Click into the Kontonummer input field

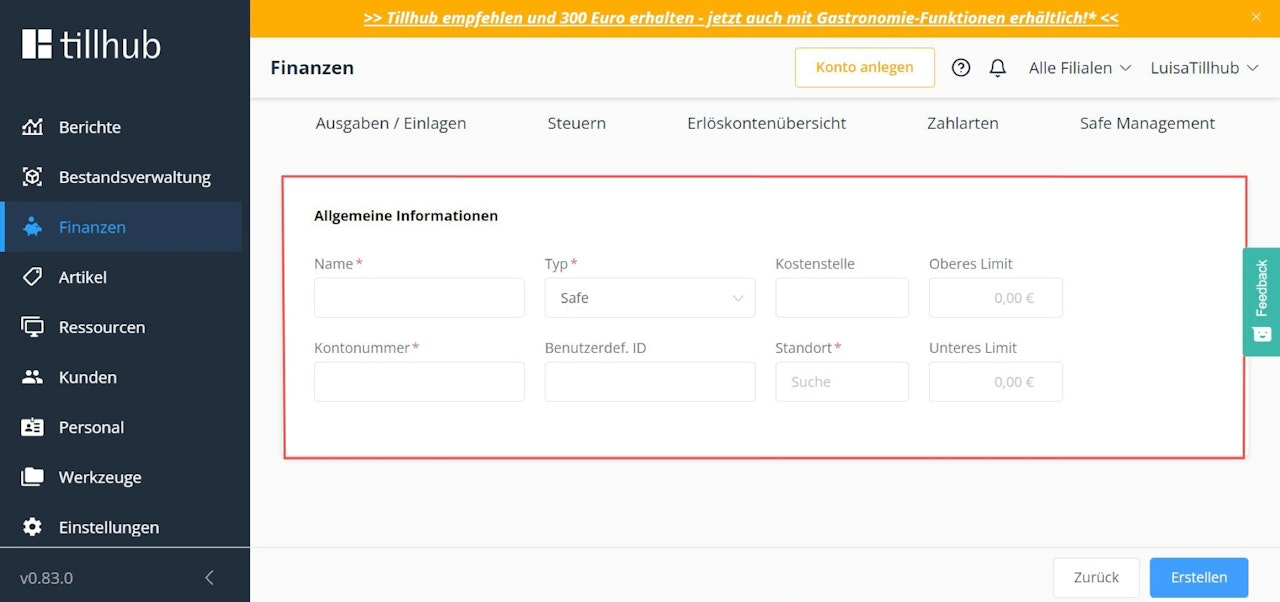pyautogui.click(x=419, y=382)
